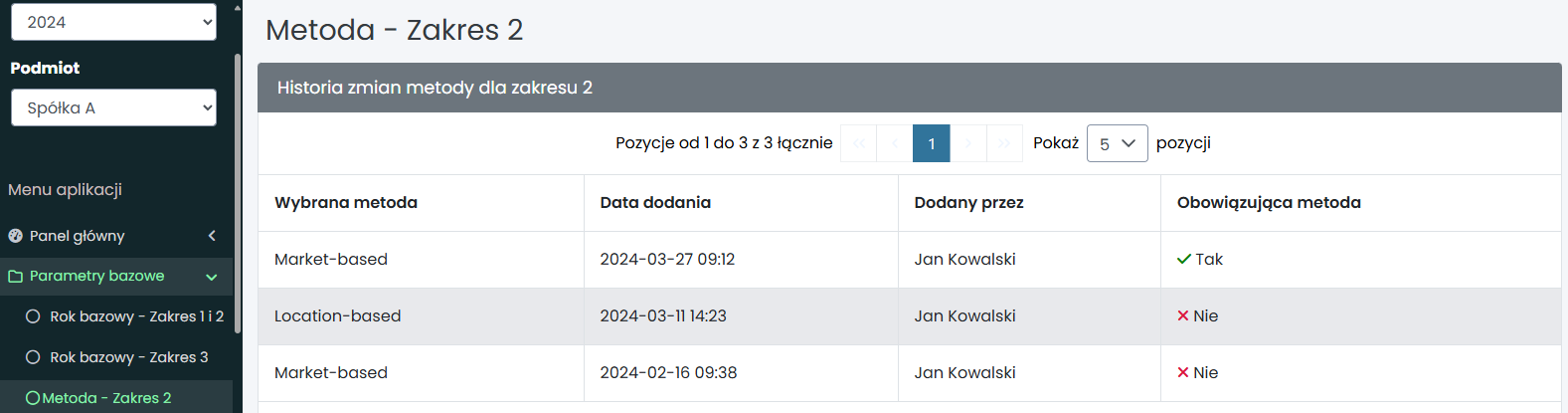
Task: Open Rok bazowy - Zakres 1 i 2
Action: pyautogui.click(x=136, y=316)
